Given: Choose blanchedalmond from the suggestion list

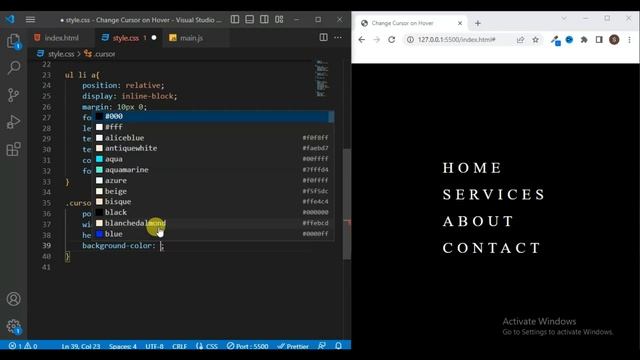Looking at the screenshot, I should (x=212, y=223).
